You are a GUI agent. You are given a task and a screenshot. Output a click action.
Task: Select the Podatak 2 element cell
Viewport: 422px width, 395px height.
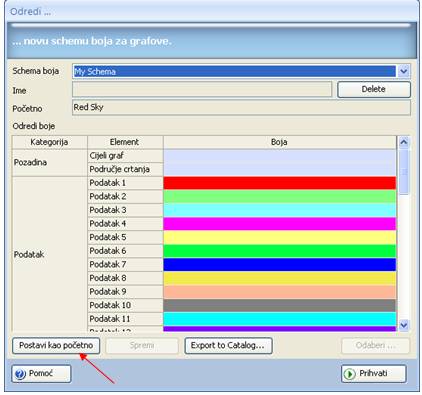point(125,197)
